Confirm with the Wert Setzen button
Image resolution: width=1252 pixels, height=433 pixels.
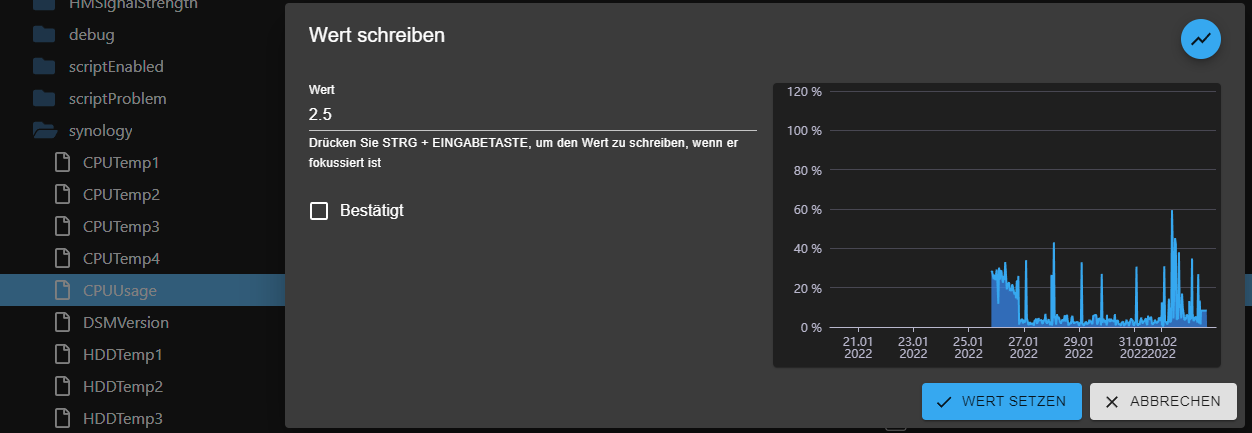(x=1002, y=401)
